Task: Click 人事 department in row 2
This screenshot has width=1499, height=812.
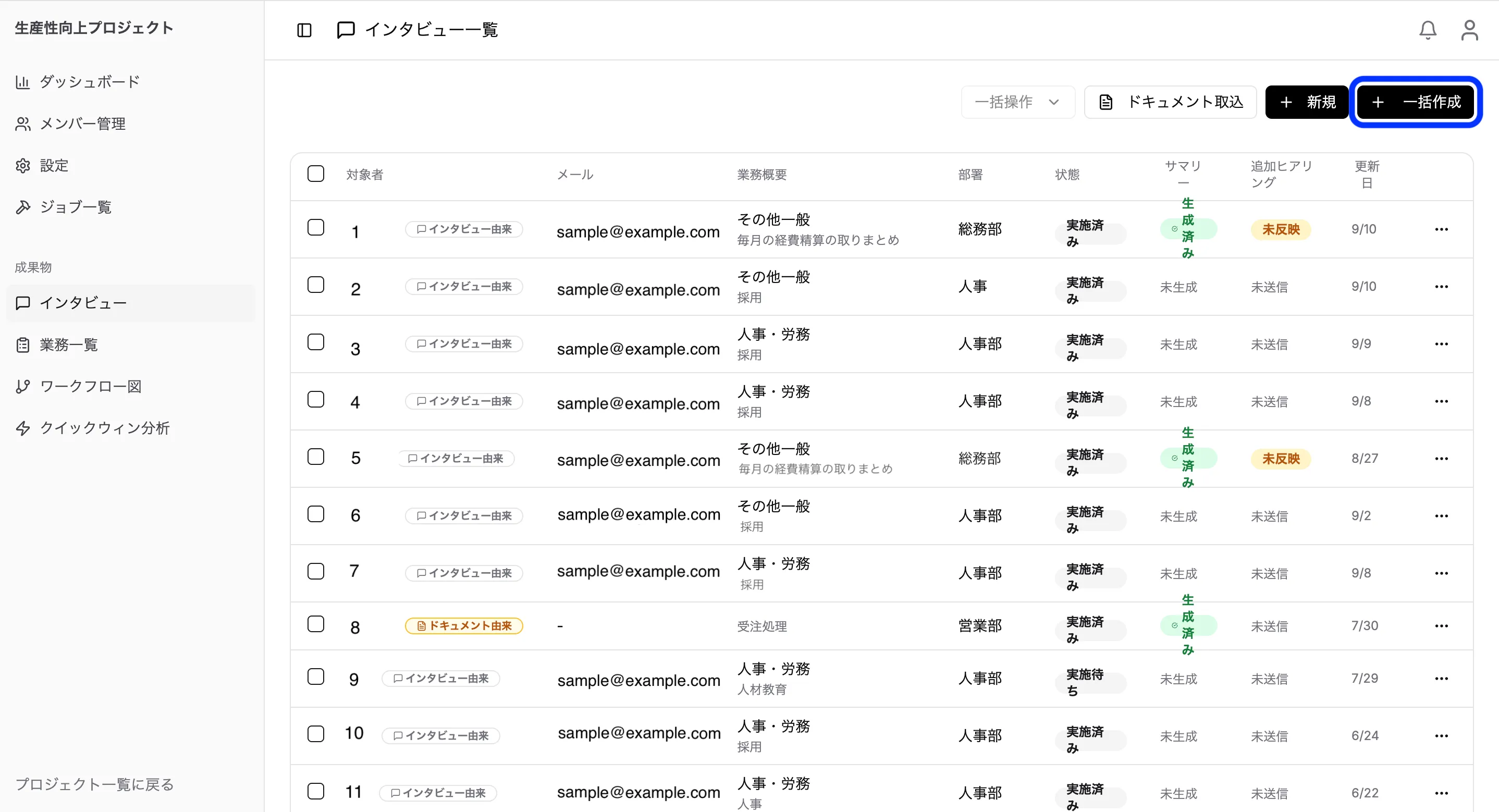Action: pyautogui.click(x=973, y=286)
